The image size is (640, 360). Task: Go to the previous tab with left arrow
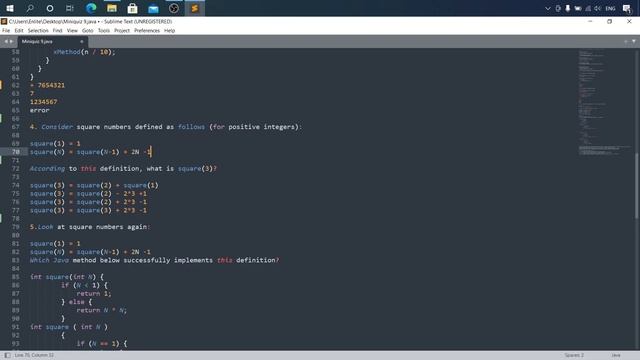(6, 41)
